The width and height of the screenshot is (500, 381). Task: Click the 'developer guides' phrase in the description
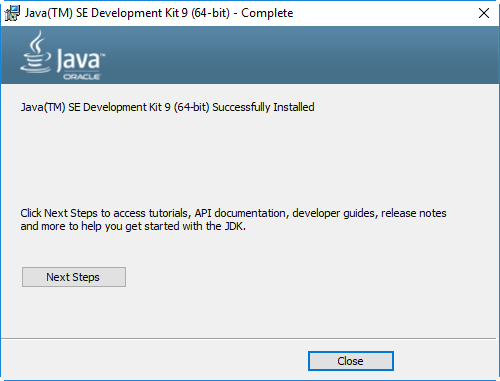335,213
